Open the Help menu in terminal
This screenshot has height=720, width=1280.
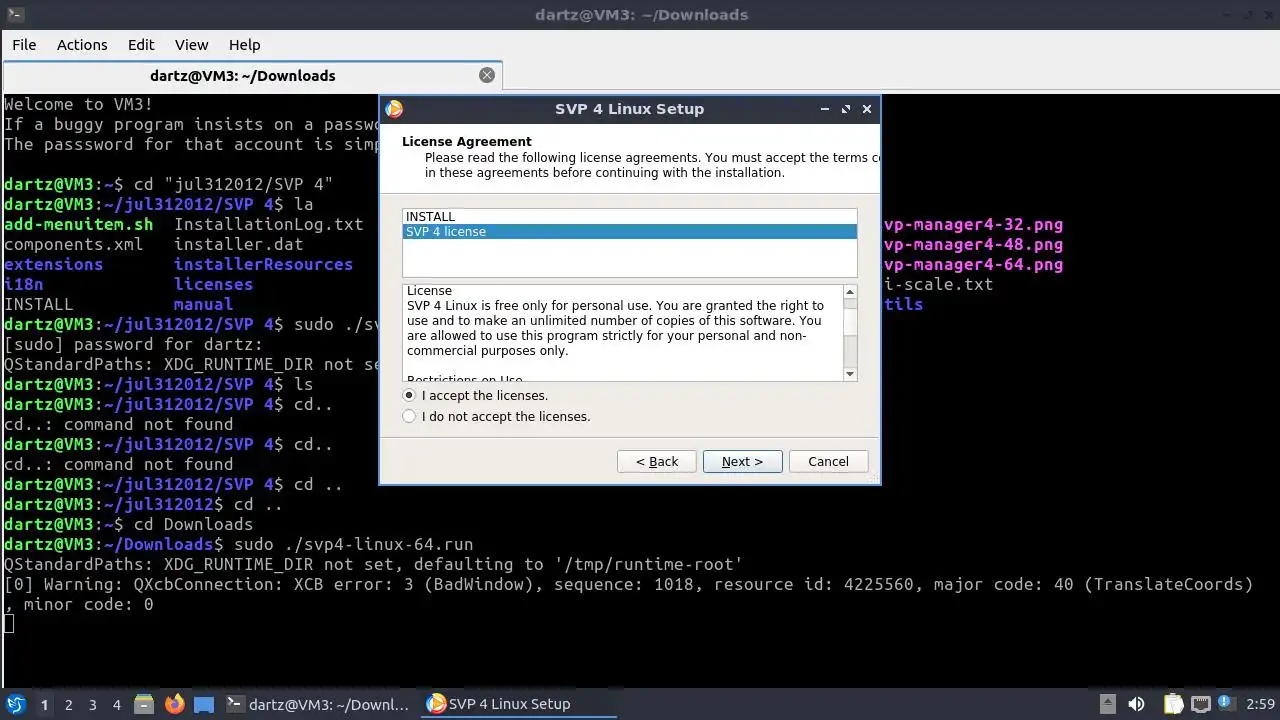click(x=245, y=44)
